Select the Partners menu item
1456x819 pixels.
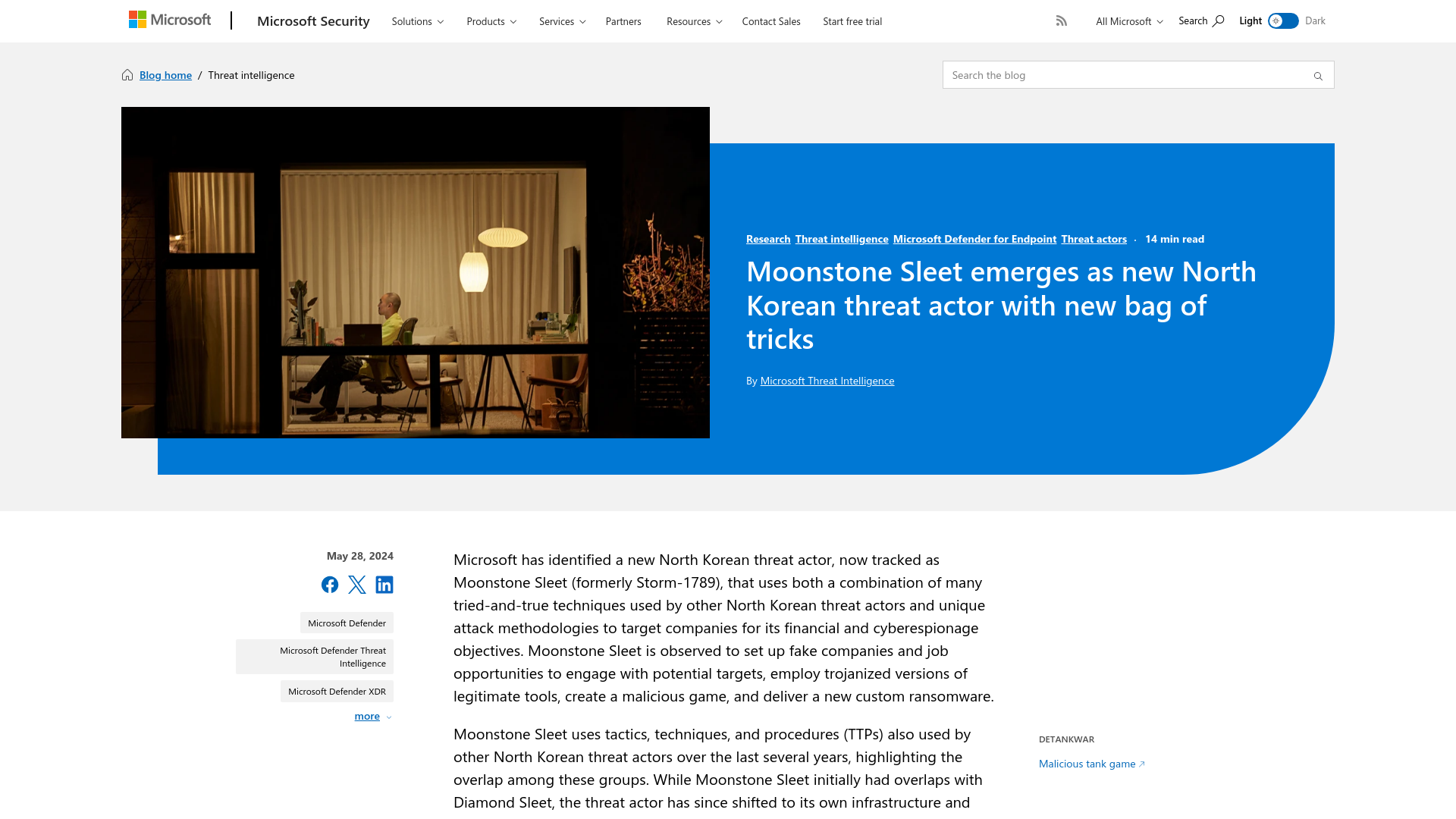623,21
